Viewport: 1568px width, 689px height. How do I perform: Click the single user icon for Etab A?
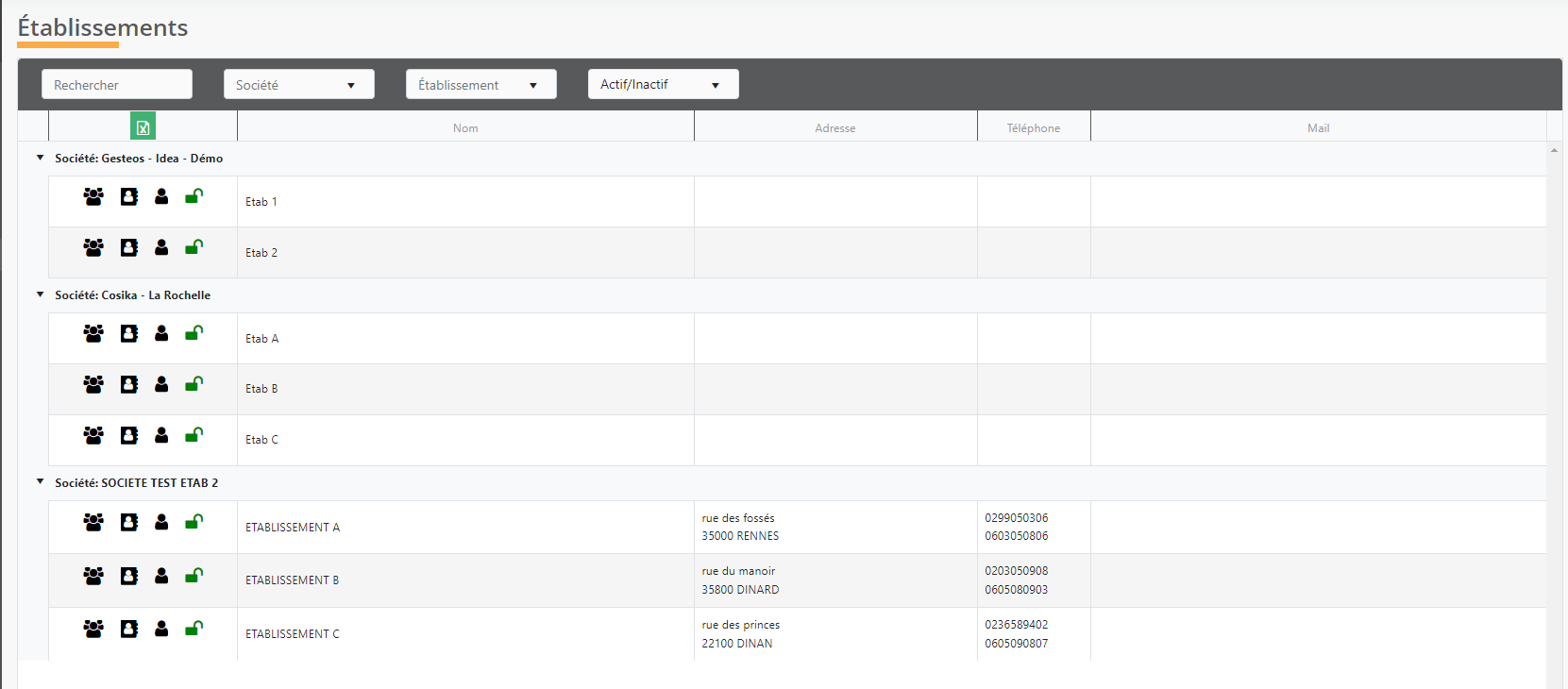click(161, 333)
